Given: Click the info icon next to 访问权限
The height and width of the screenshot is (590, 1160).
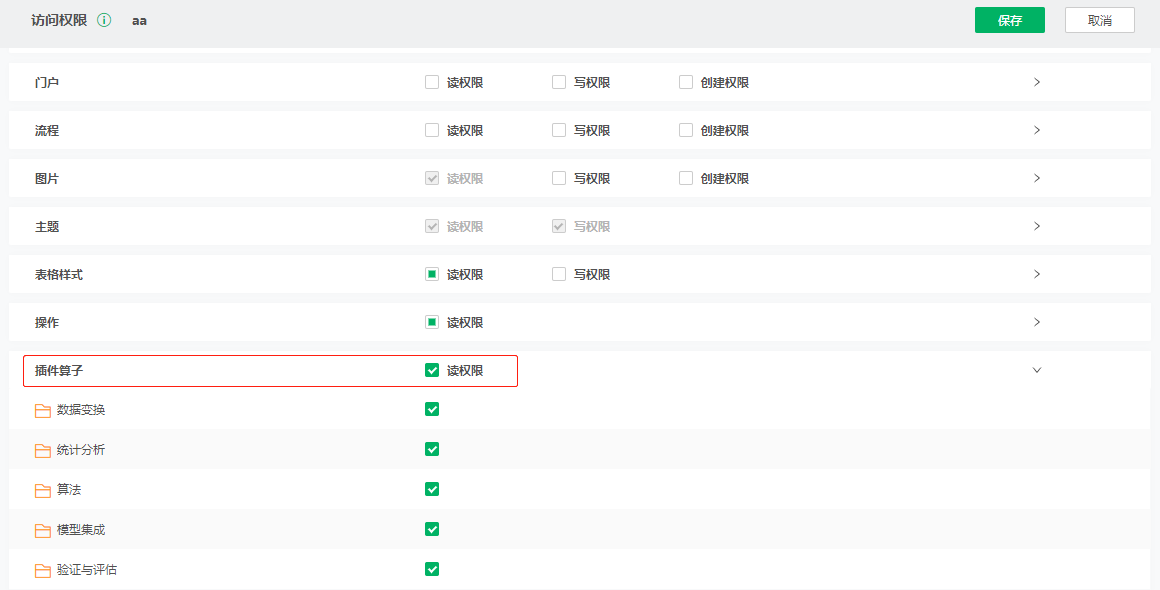Looking at the screenshot, I should click(x=103, y=19).
